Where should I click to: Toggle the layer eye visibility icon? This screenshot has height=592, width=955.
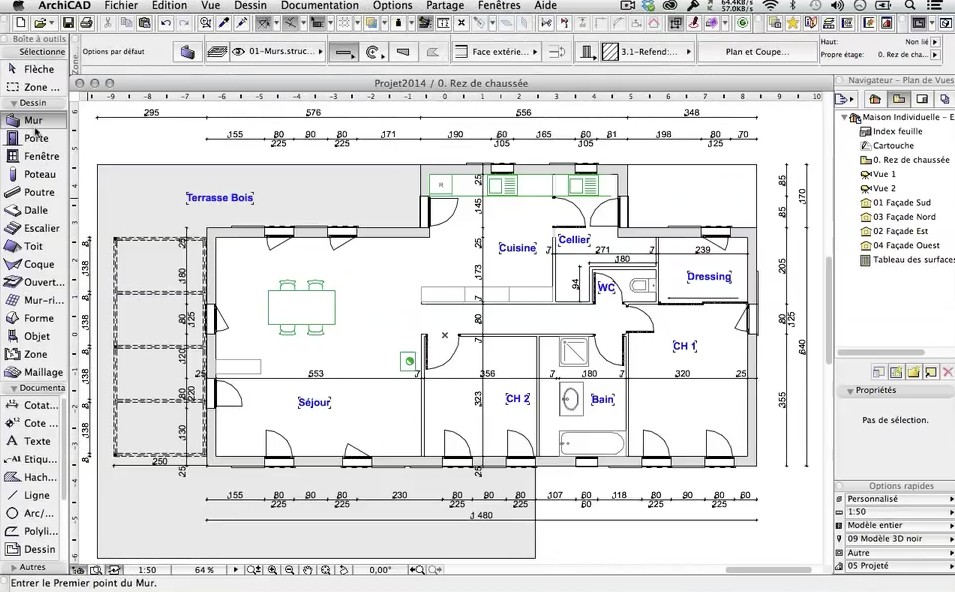[x=239, y=52]
